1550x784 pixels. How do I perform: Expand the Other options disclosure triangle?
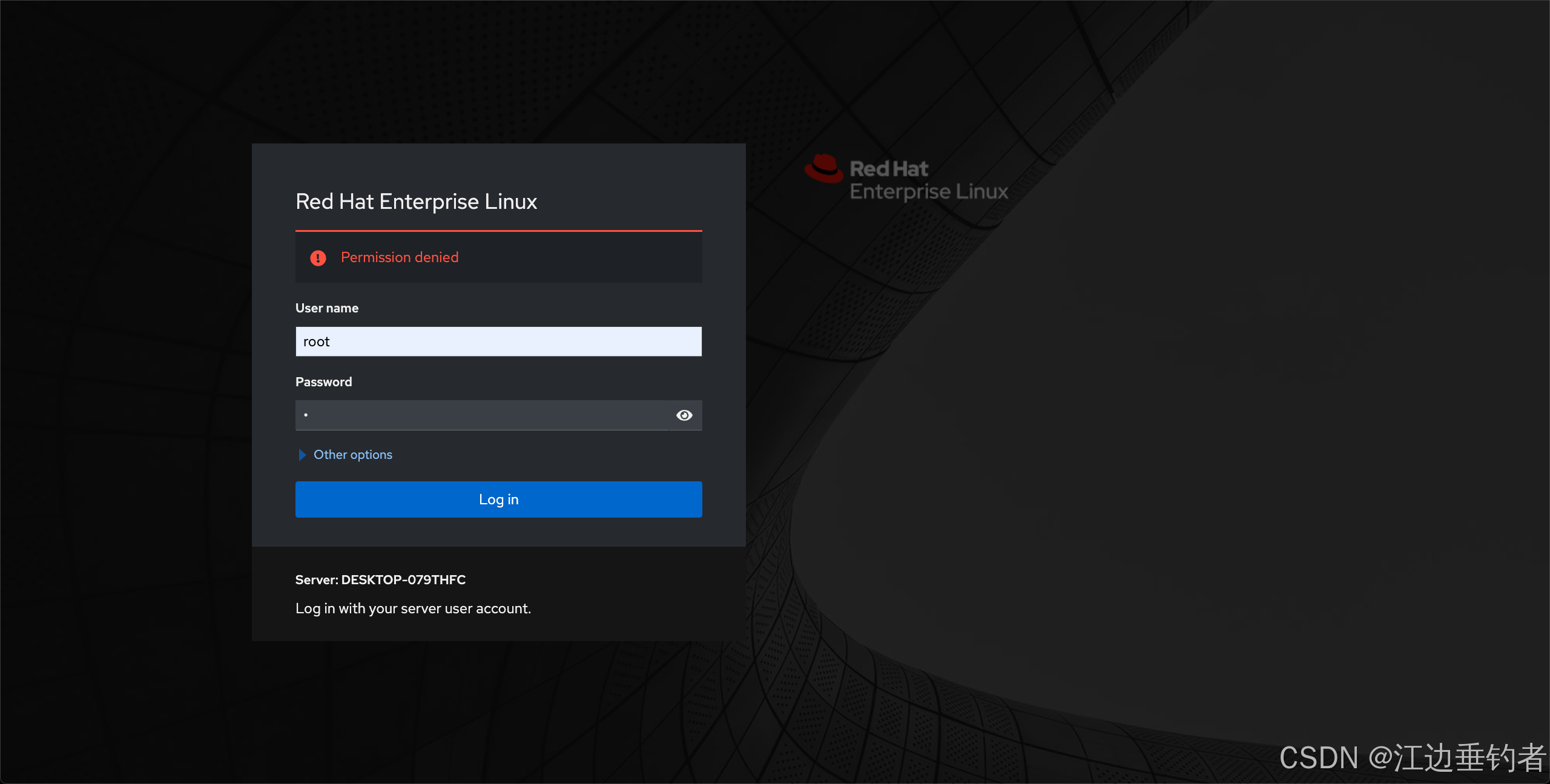pos(302,455)
